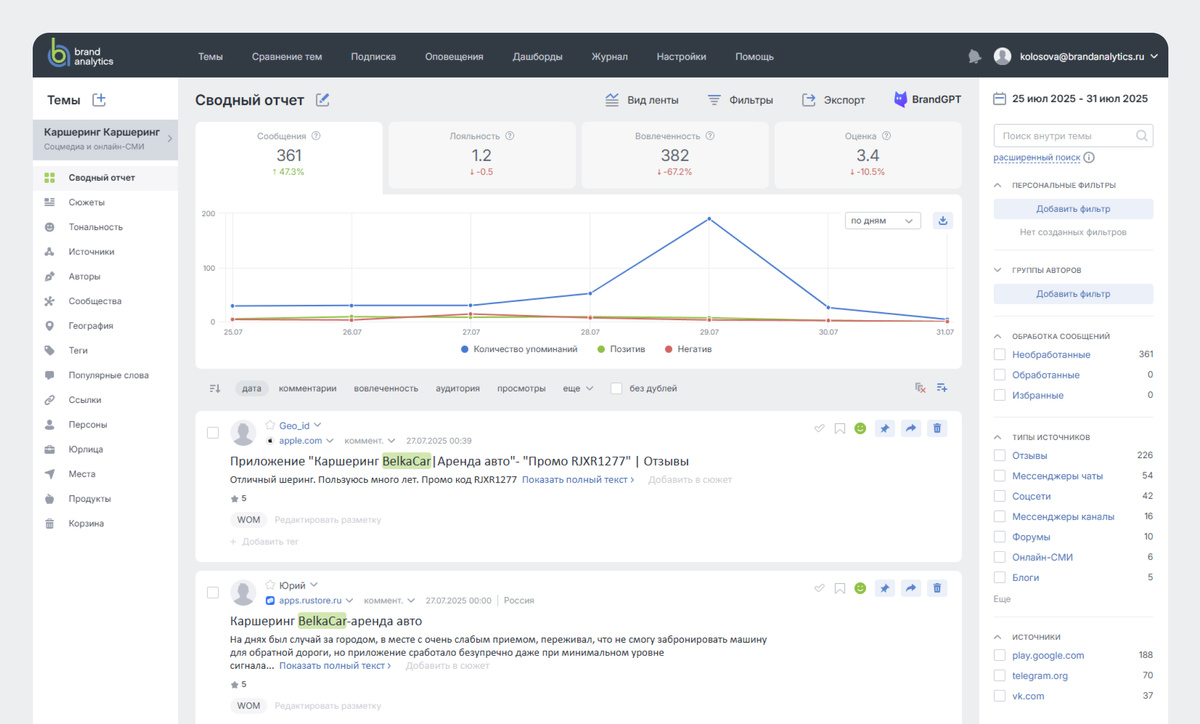
Task: Click the Экспорт button
Action: click(x=834, y=100)
